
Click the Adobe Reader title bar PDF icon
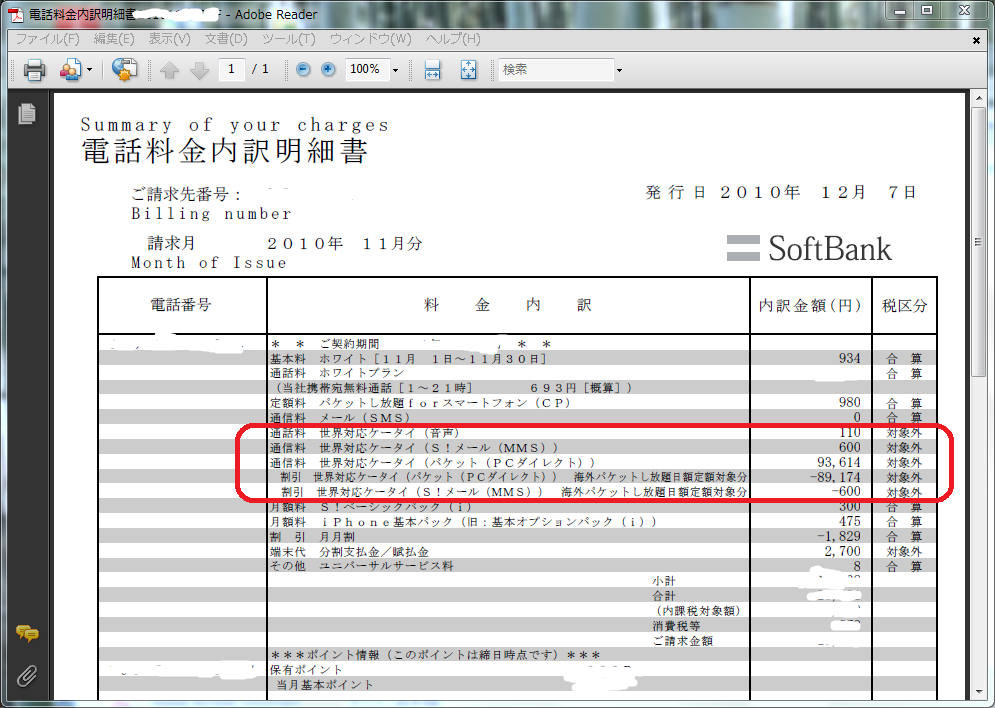coord(16,14)
